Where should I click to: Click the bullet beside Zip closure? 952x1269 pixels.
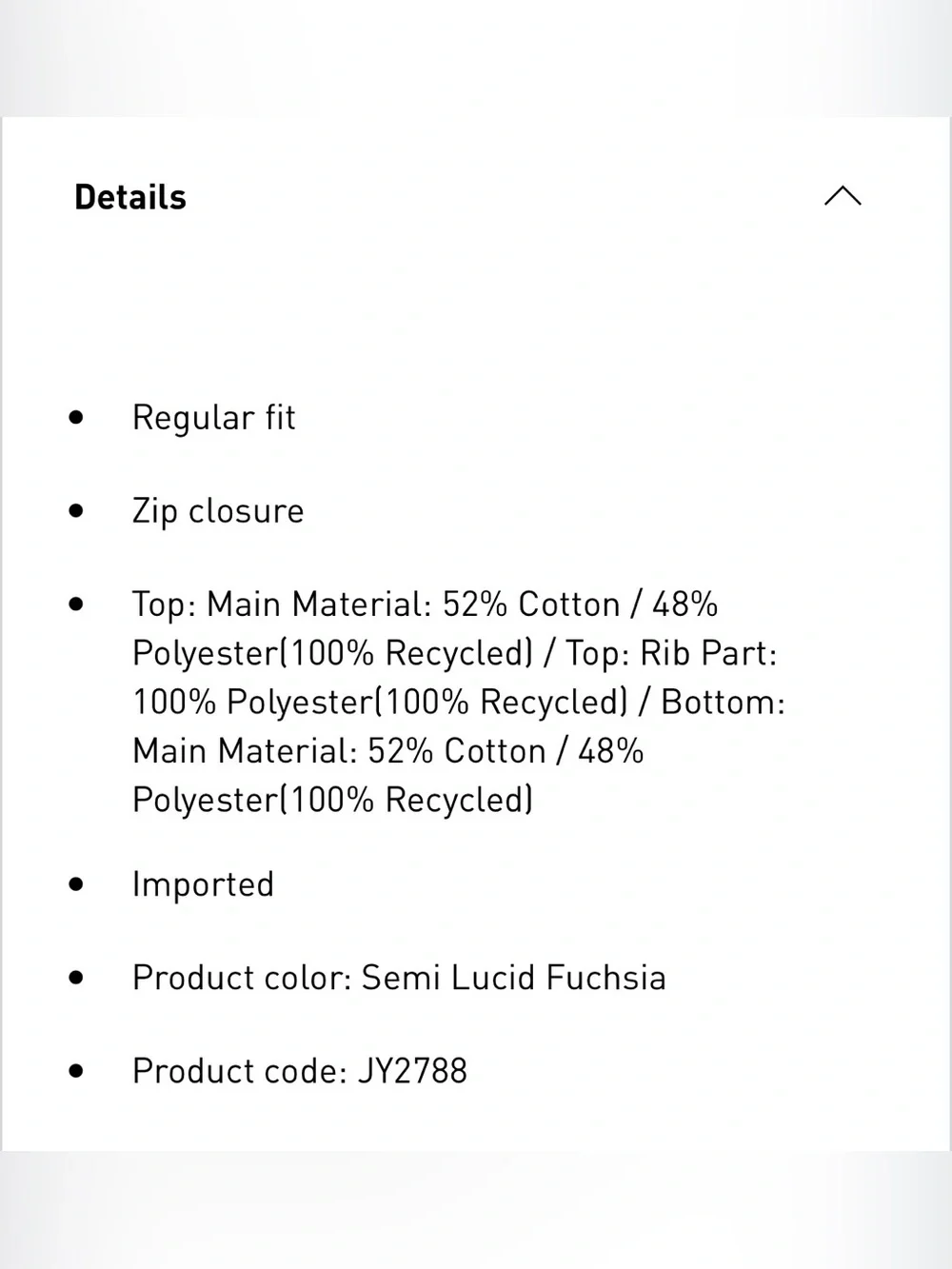pos(77,510)
